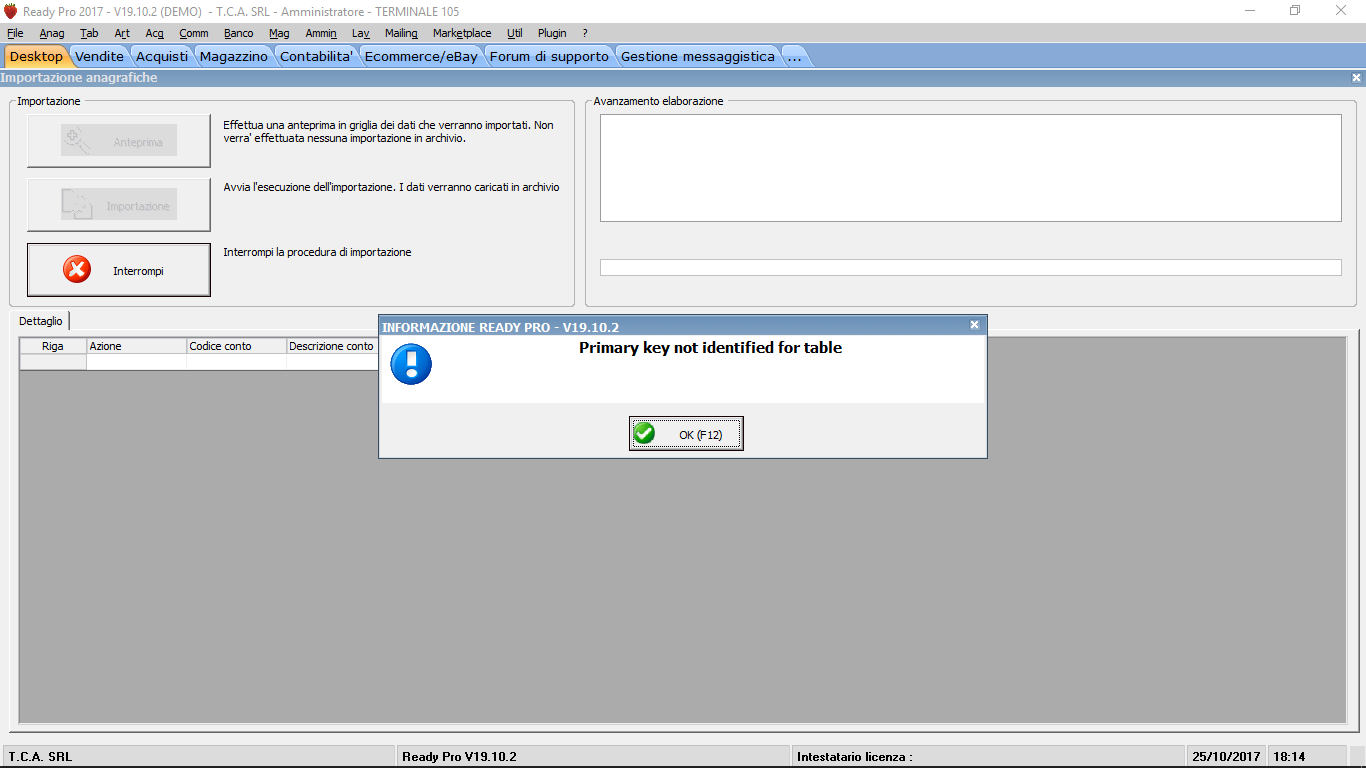Image resolution: width=1366 pixels, height=768 pixels.
Task: Click the red X icon on Interrompi
Action: pyautogui.click(x=77, y=269)
